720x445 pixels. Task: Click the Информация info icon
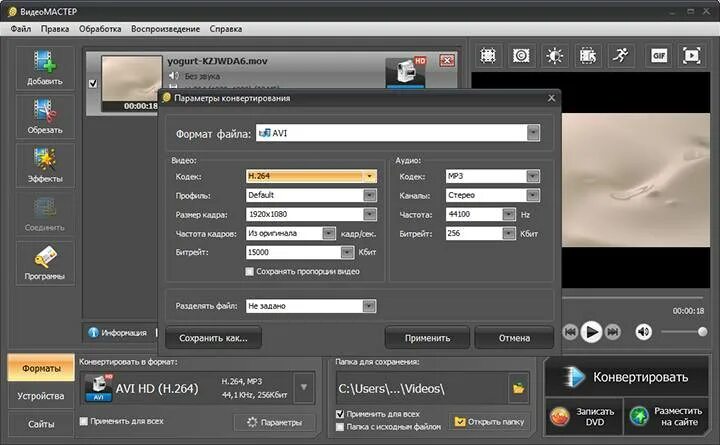click(94, 332)
